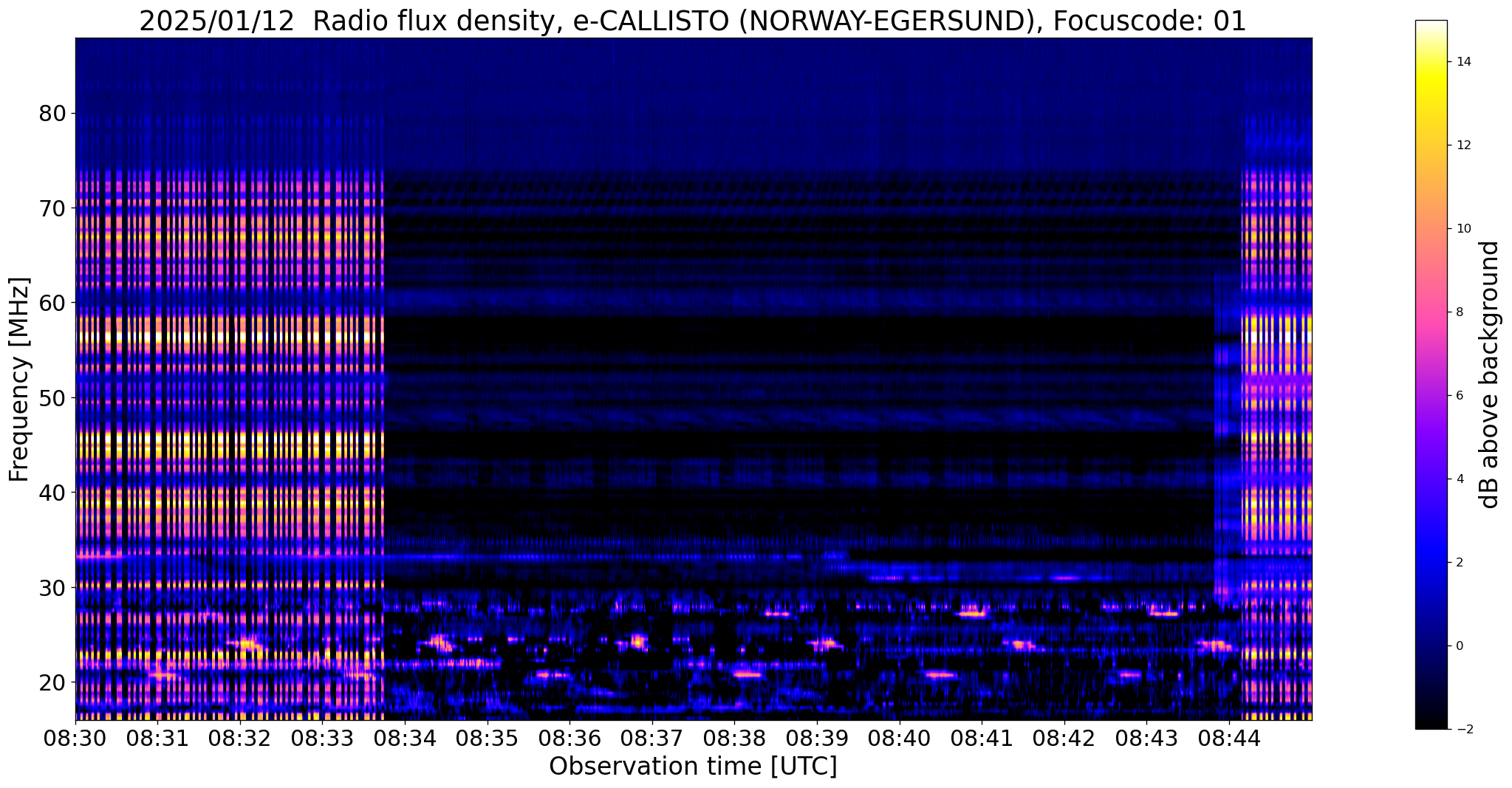Click the colorbar tick label 6
Viewport: 1512px width, 788px height.
[1459, 395]
